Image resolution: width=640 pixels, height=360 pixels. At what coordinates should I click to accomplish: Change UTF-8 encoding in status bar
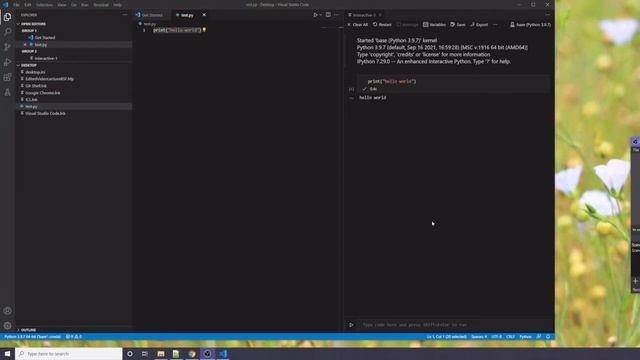point(496,337)
